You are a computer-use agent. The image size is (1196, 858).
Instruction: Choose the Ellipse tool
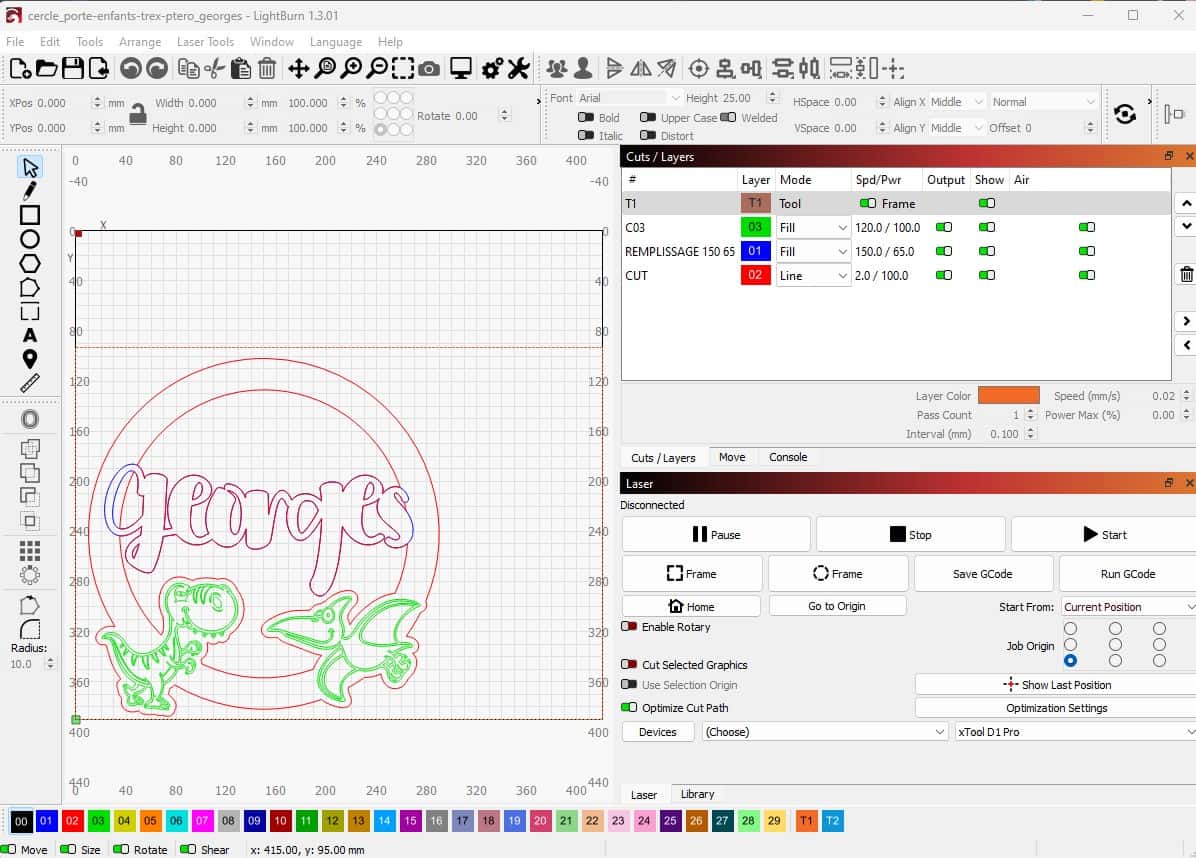tap(29, 239)
